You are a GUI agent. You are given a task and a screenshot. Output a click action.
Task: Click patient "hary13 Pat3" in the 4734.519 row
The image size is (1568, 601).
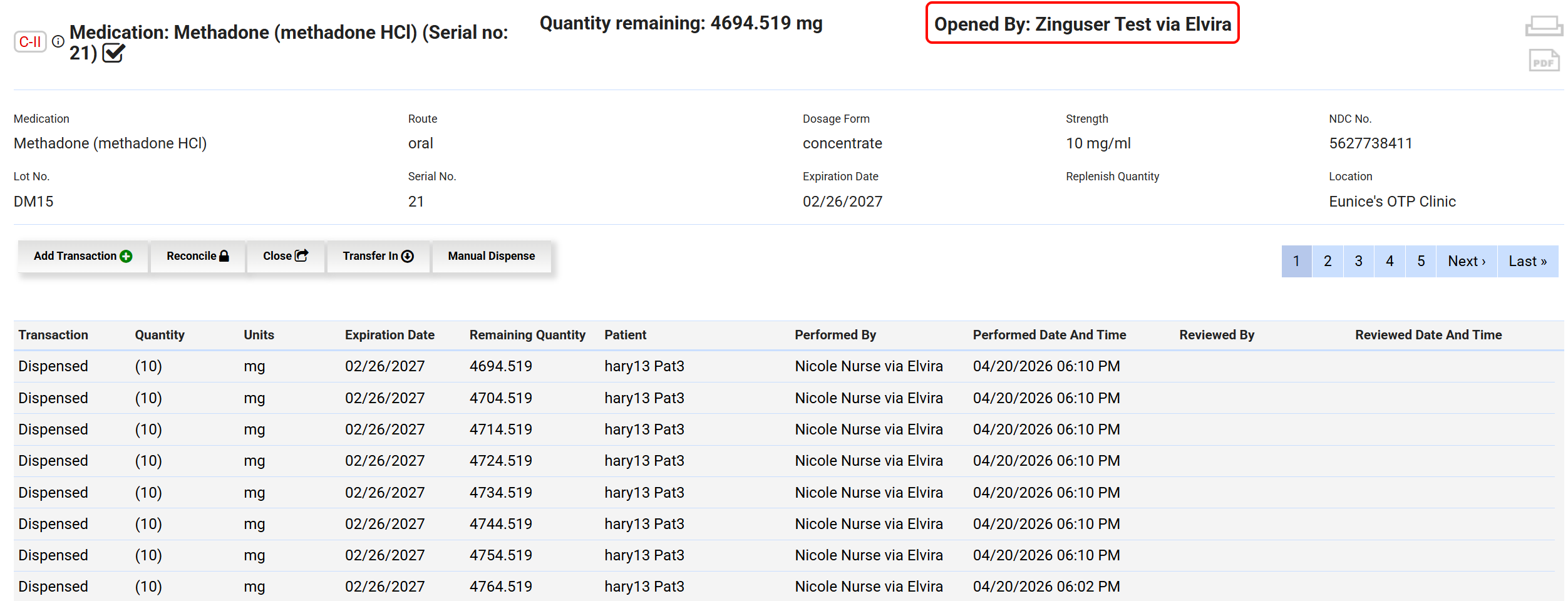(644, 493)
